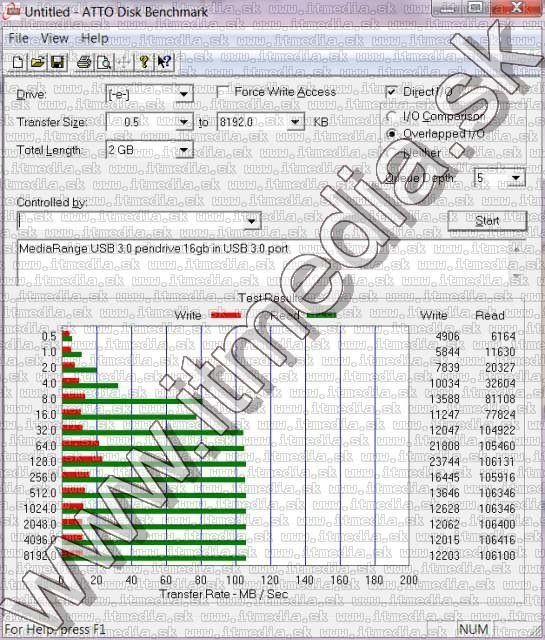Open the View menu

pyautogui.click(x=54, y=38)
